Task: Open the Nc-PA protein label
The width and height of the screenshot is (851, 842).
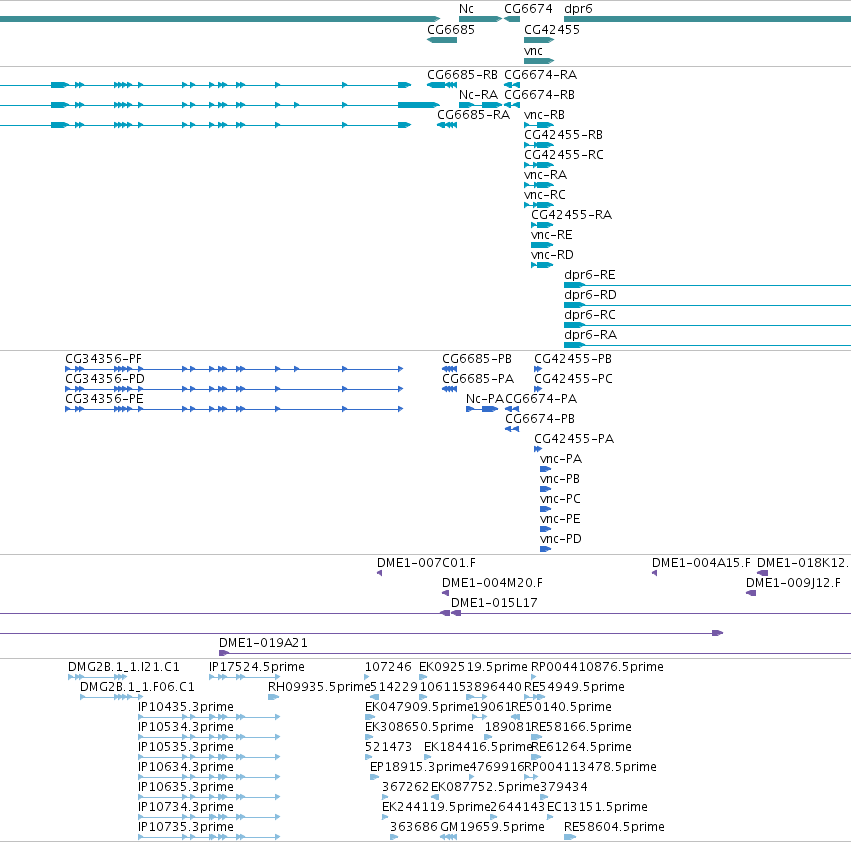Action: tap(485, 398)
